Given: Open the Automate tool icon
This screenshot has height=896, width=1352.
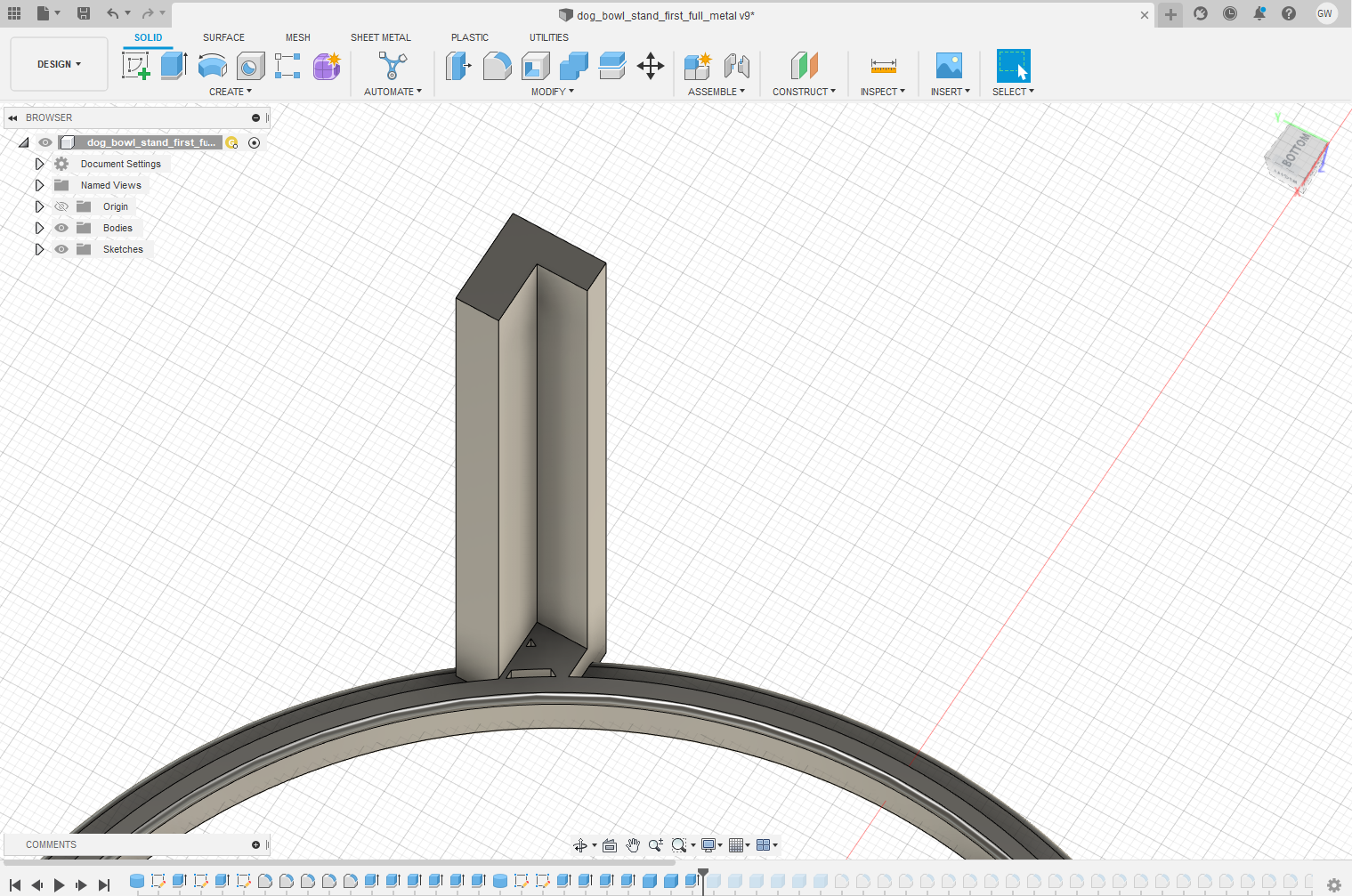Looking at the screenshot, I should tap(393, 66).
